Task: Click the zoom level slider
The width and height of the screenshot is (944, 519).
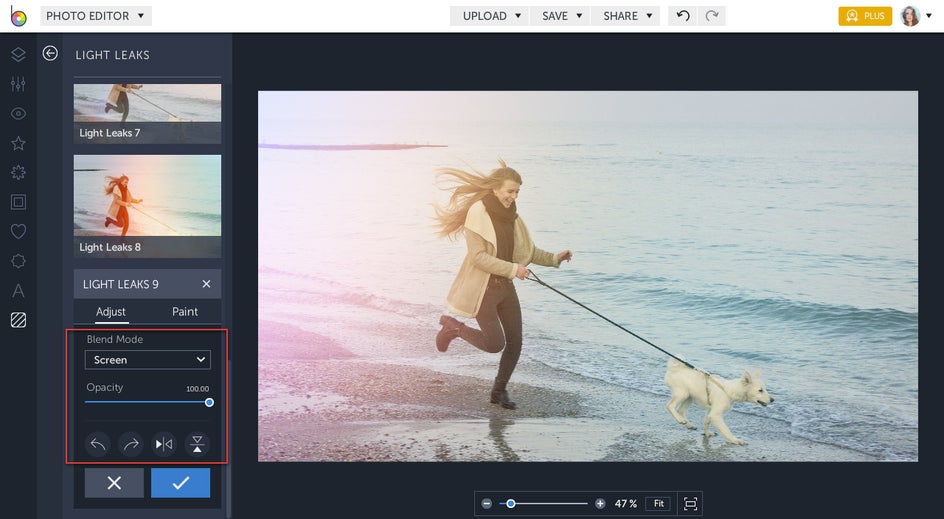Action: [x=544, y=503]
